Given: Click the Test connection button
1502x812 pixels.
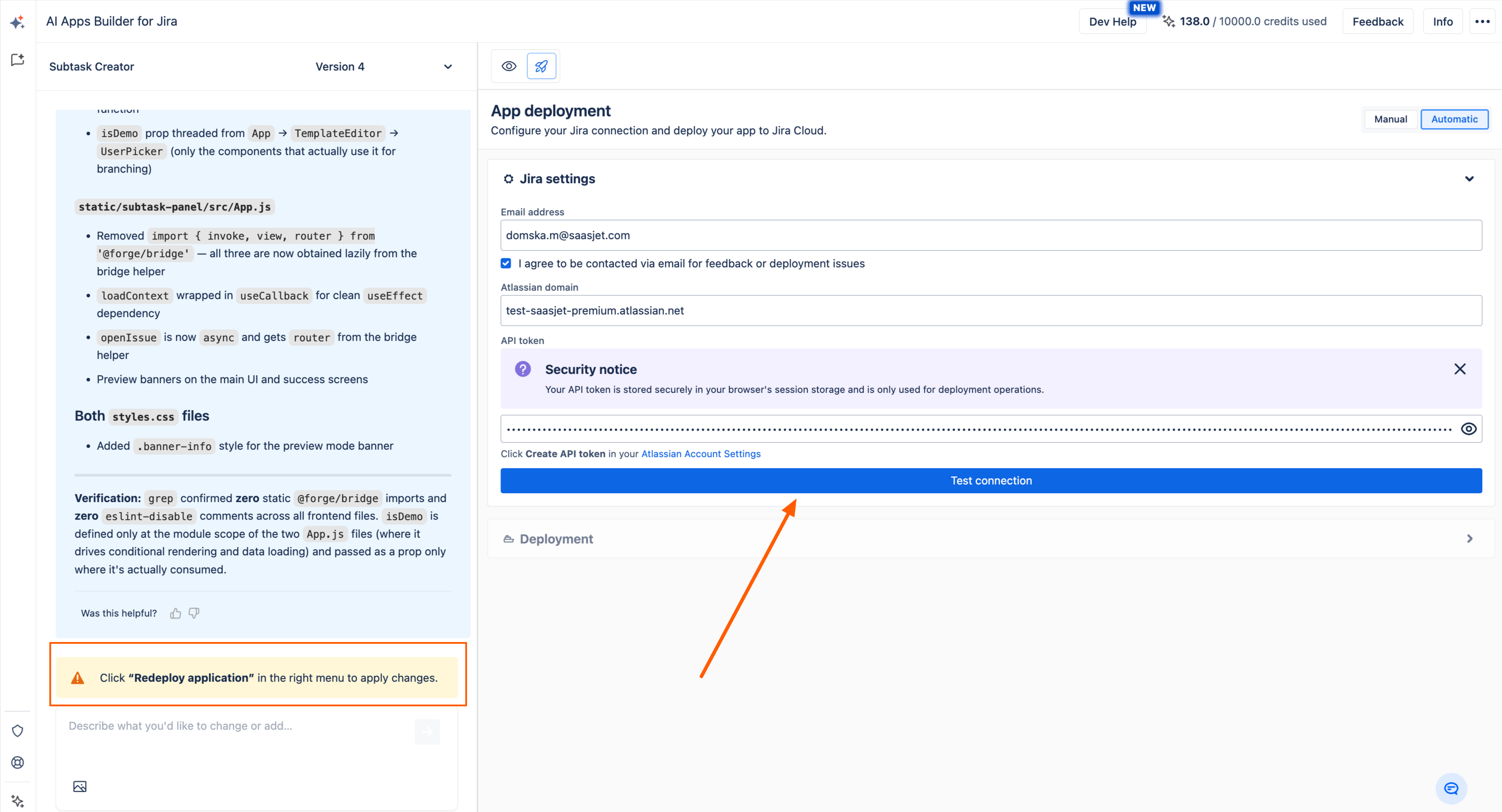Looking at the screenshot, I should (x=991, y=481).
